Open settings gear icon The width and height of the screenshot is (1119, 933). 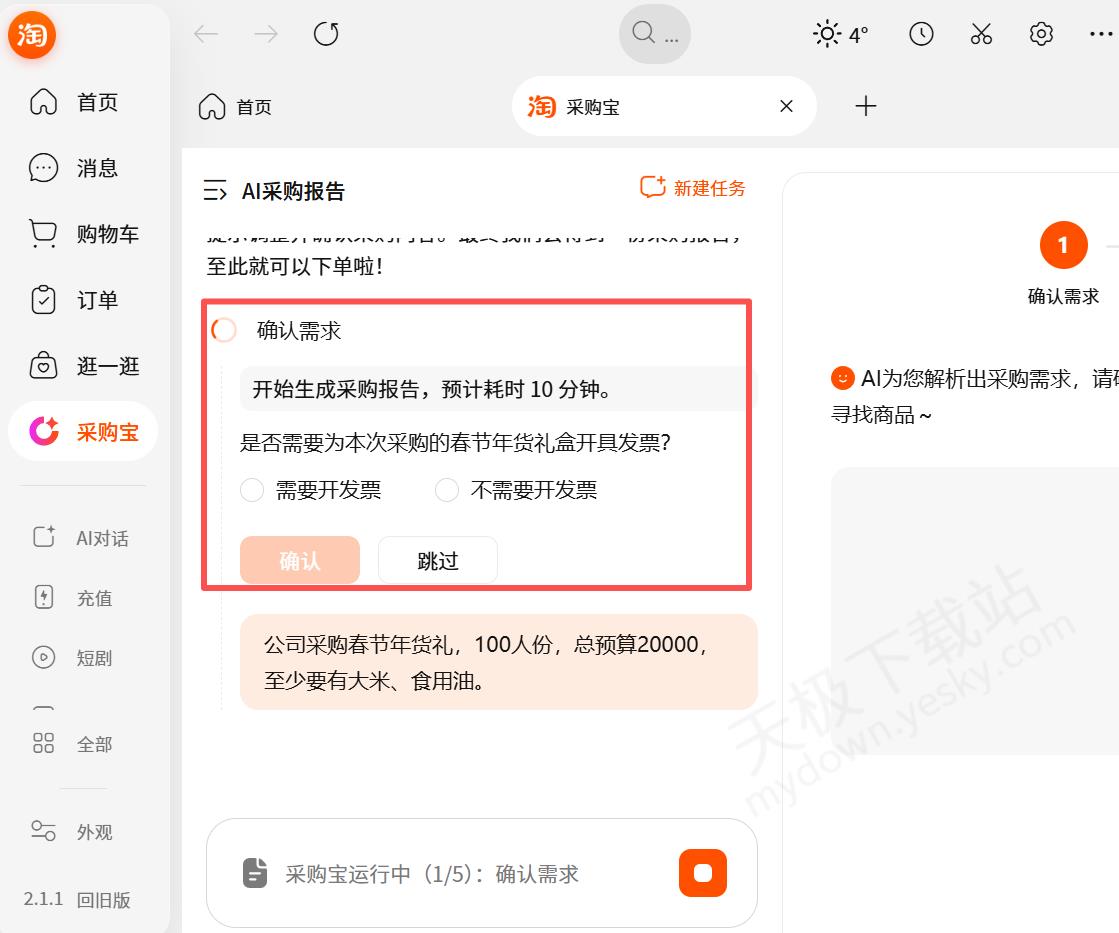(x=1041, y=34)
